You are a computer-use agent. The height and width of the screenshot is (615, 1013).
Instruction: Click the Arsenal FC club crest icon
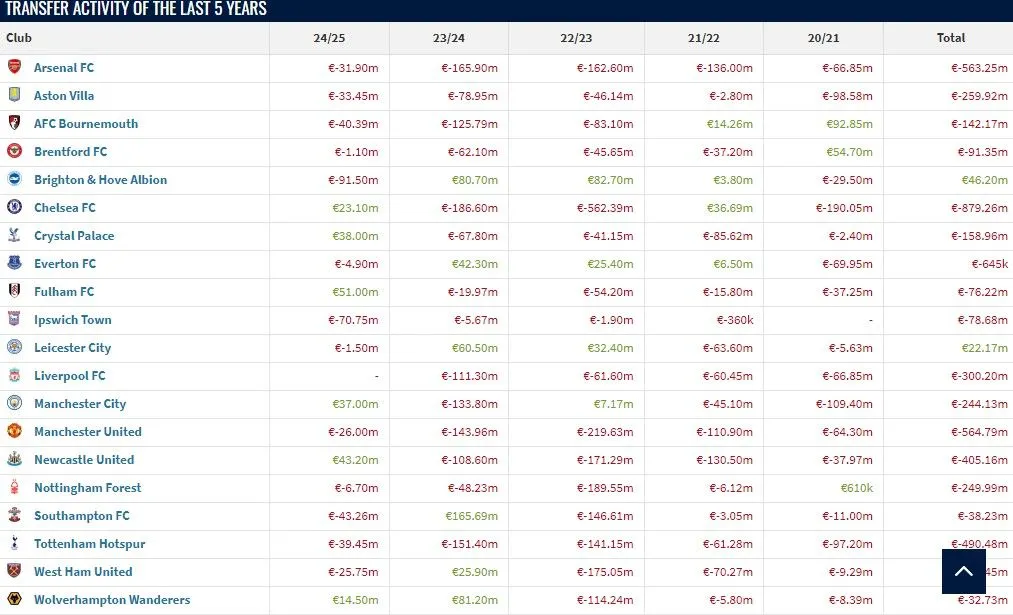point(14,67)
